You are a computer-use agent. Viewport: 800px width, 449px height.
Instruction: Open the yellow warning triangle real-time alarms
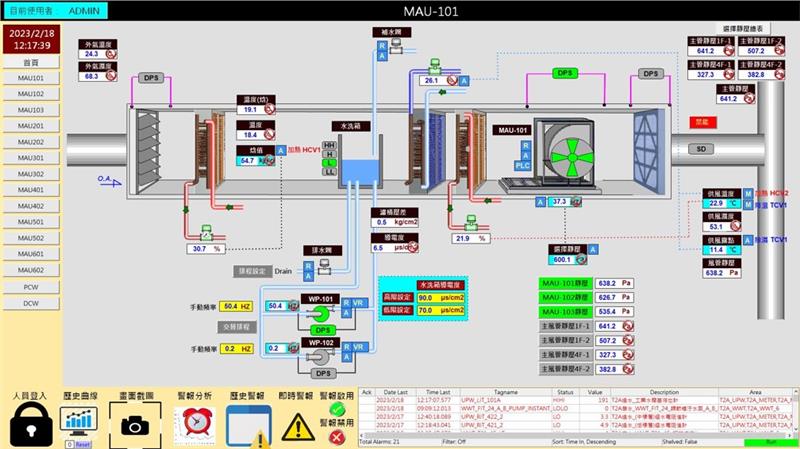298,426
